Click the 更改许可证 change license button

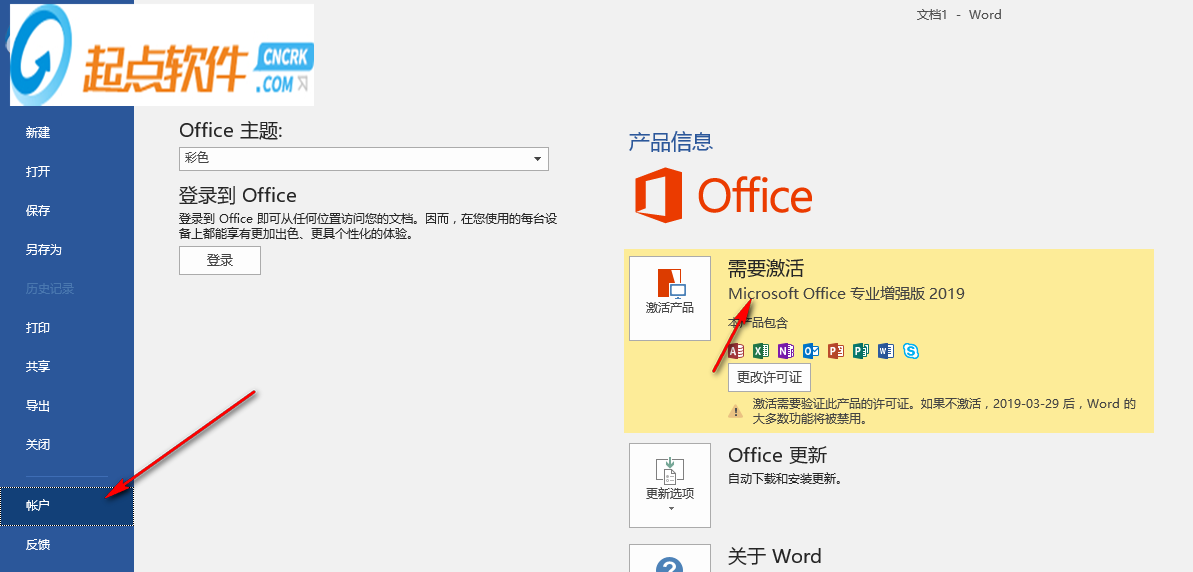coord(769,377)
